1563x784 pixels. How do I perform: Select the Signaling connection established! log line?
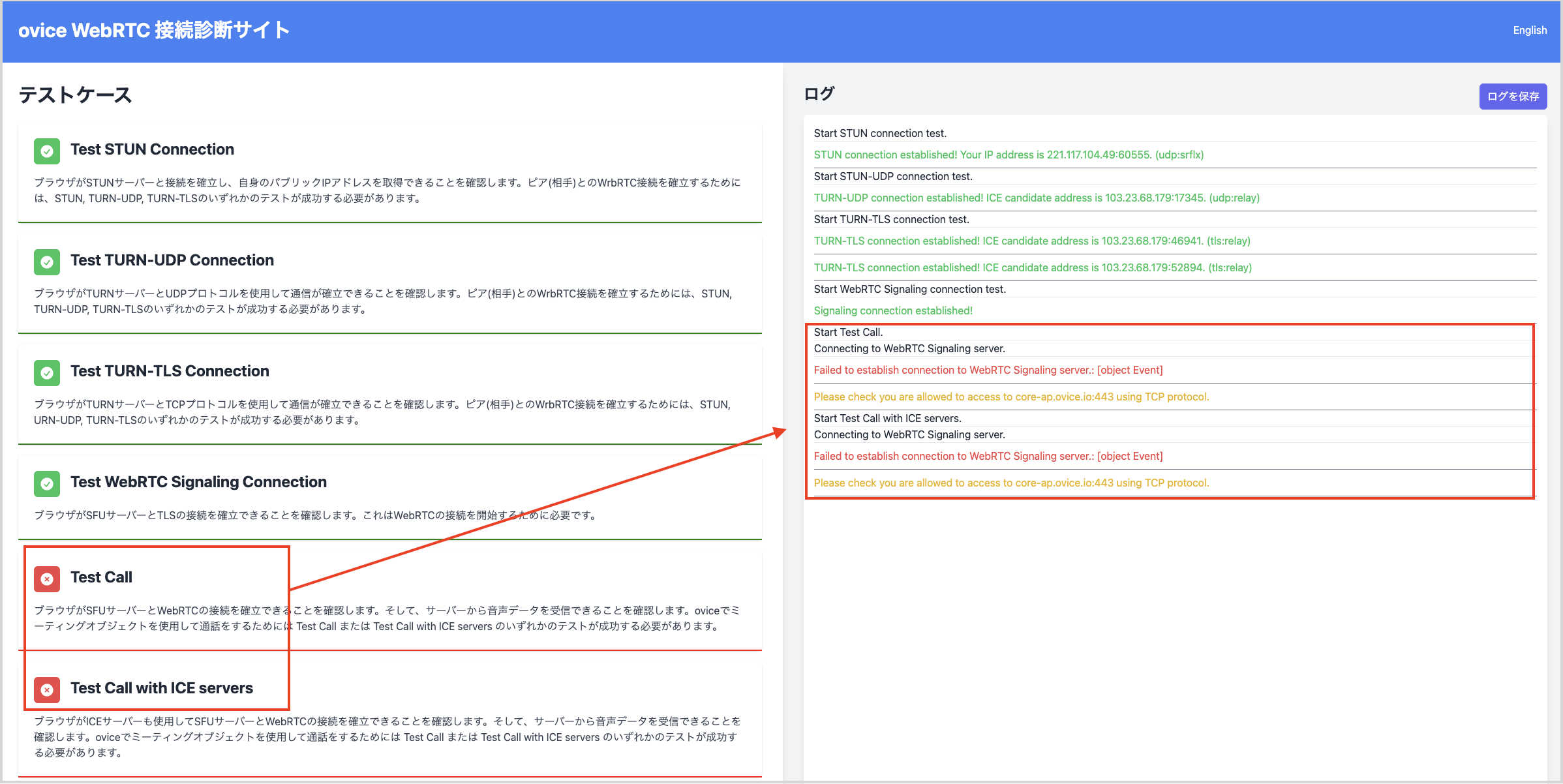click(x=893, y=310)
